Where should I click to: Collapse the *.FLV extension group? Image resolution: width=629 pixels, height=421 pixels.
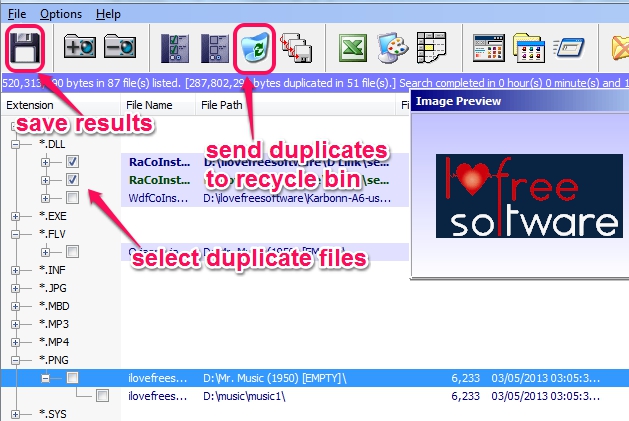pos(15,234)
